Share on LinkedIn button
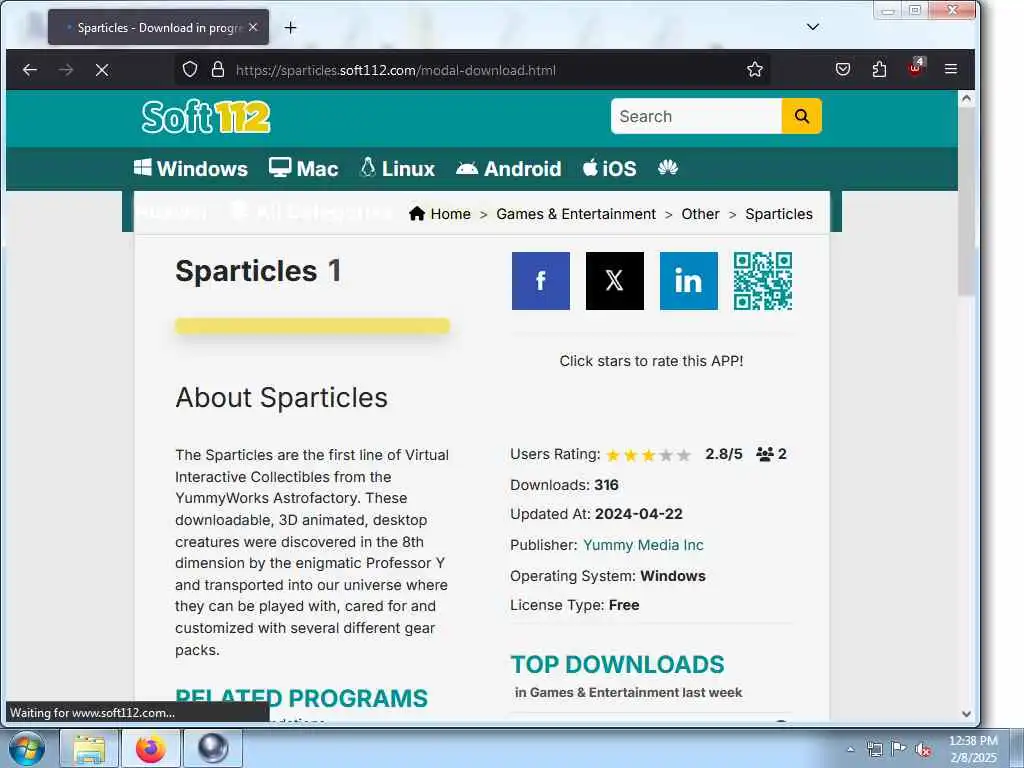Screen dimensions: 1024x768 688,281
